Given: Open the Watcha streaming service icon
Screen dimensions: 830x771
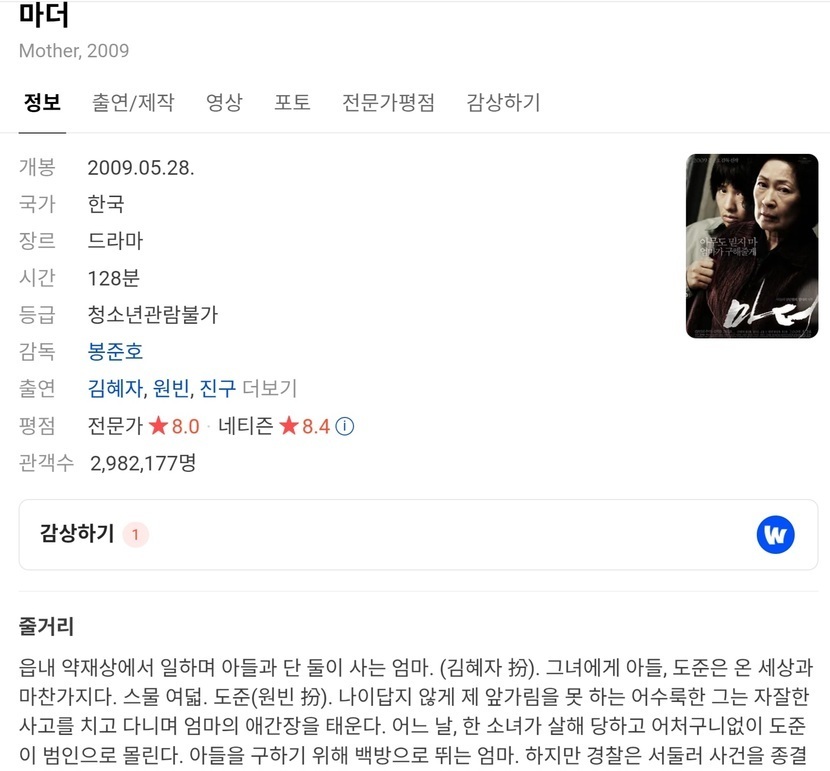Looking at the screenshot, I should click(775, 534).
